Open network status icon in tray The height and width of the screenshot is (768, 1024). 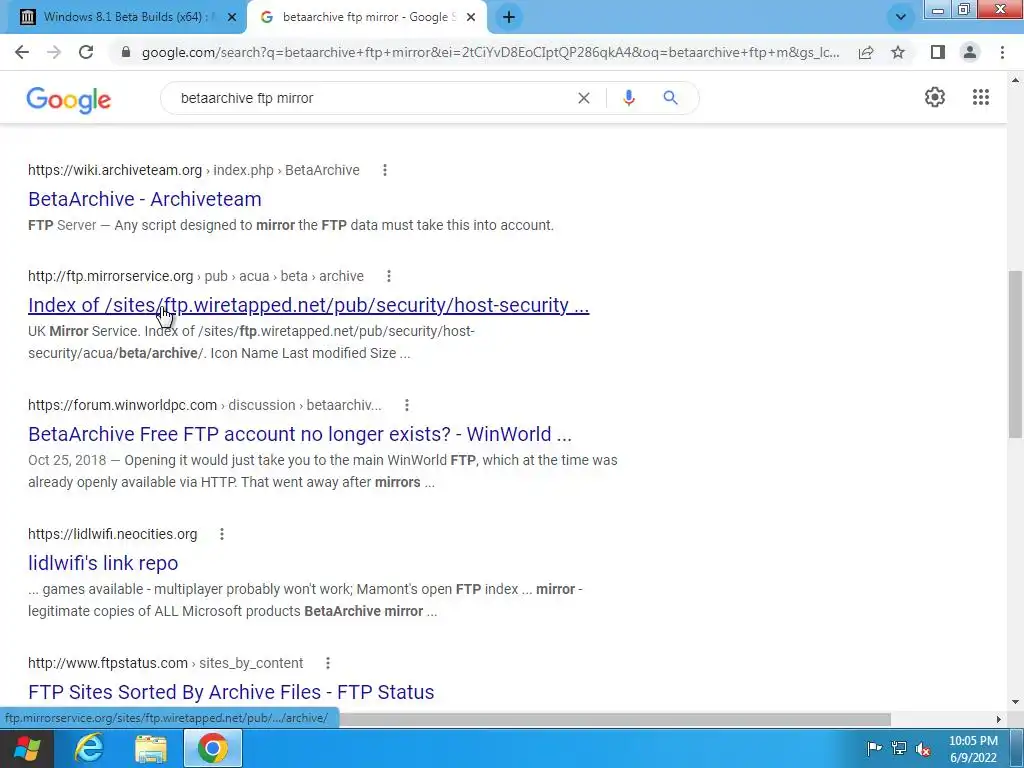pos(899,748)
